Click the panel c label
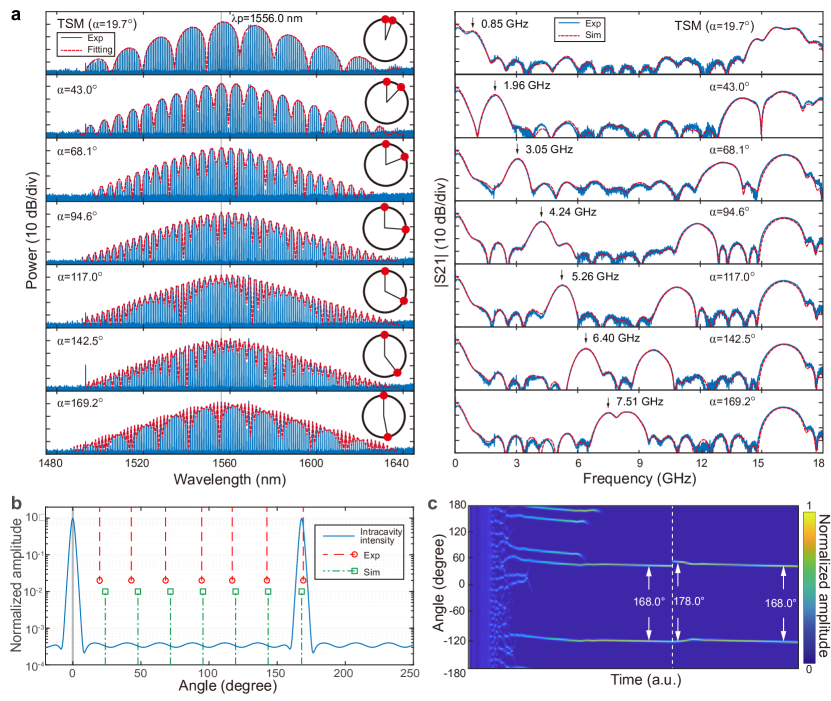831x701 pixels. coord(430,502)
